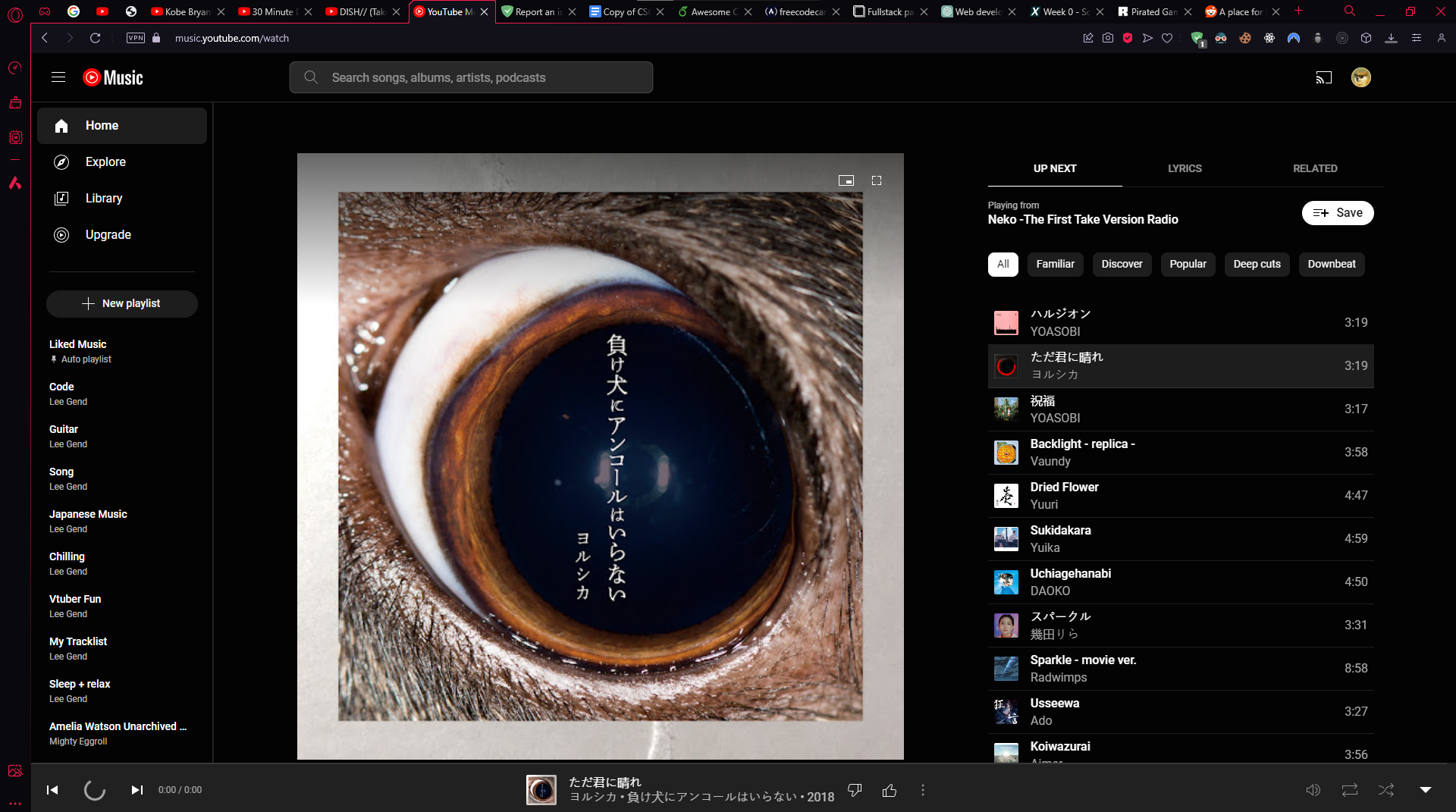Toggle fullscreen on the video player
This screenshot has width=1456, height=812.
coord(877,180)
